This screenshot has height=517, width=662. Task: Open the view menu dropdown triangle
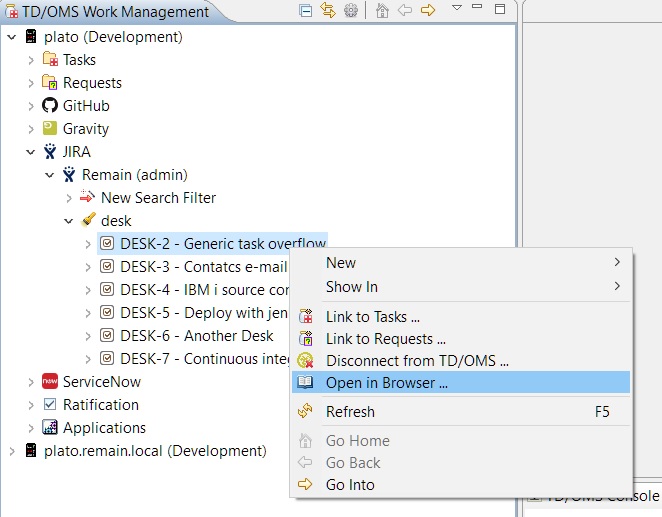456,9
